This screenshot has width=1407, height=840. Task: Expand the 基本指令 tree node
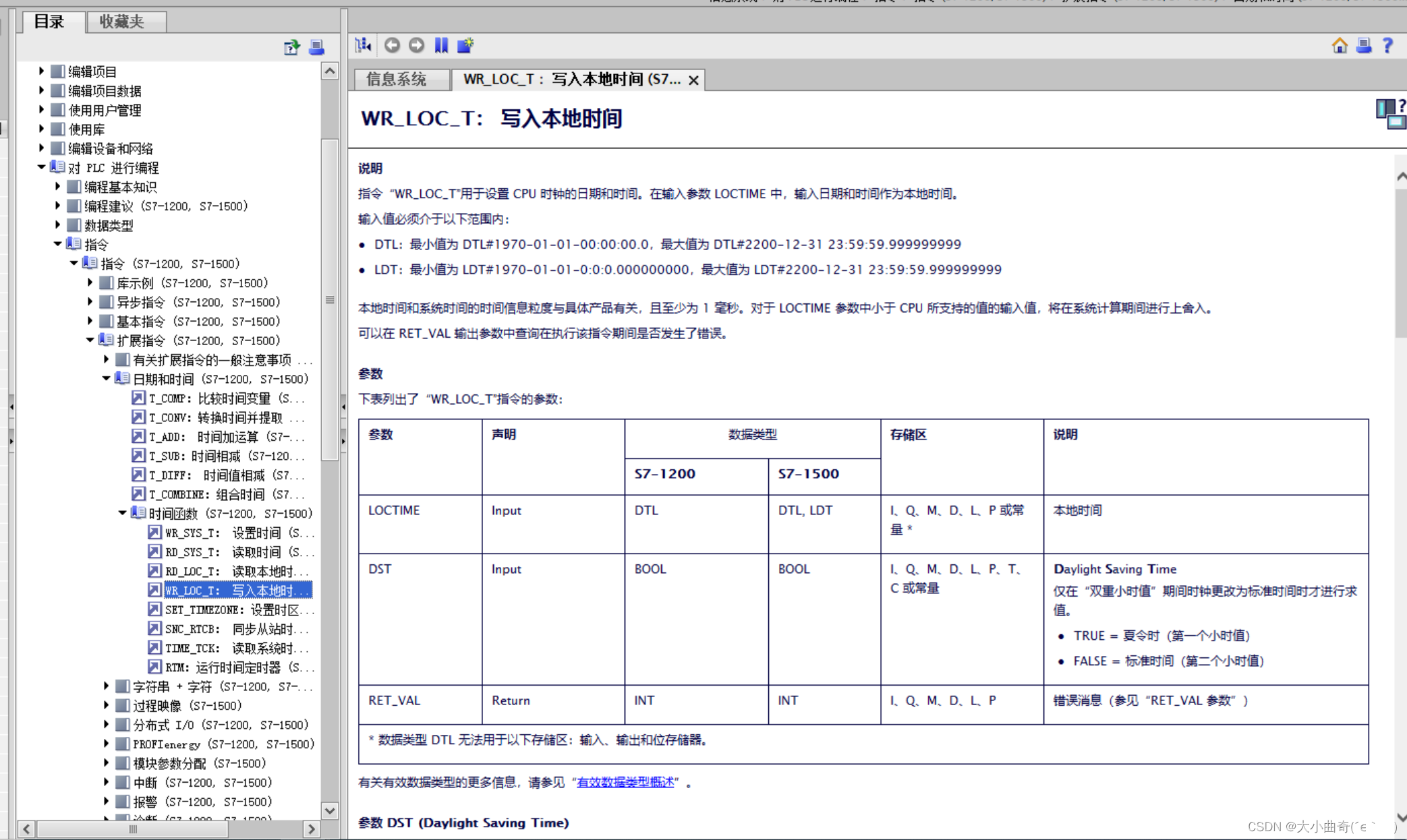click(x=90, y=321)
